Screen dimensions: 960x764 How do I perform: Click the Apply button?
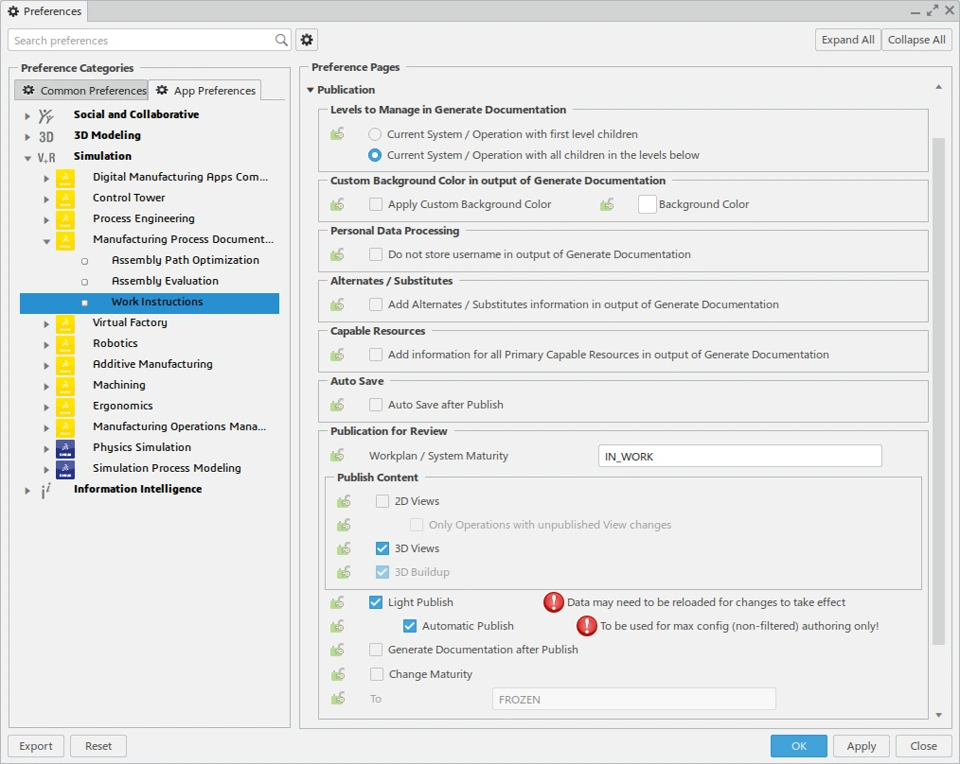861,746
